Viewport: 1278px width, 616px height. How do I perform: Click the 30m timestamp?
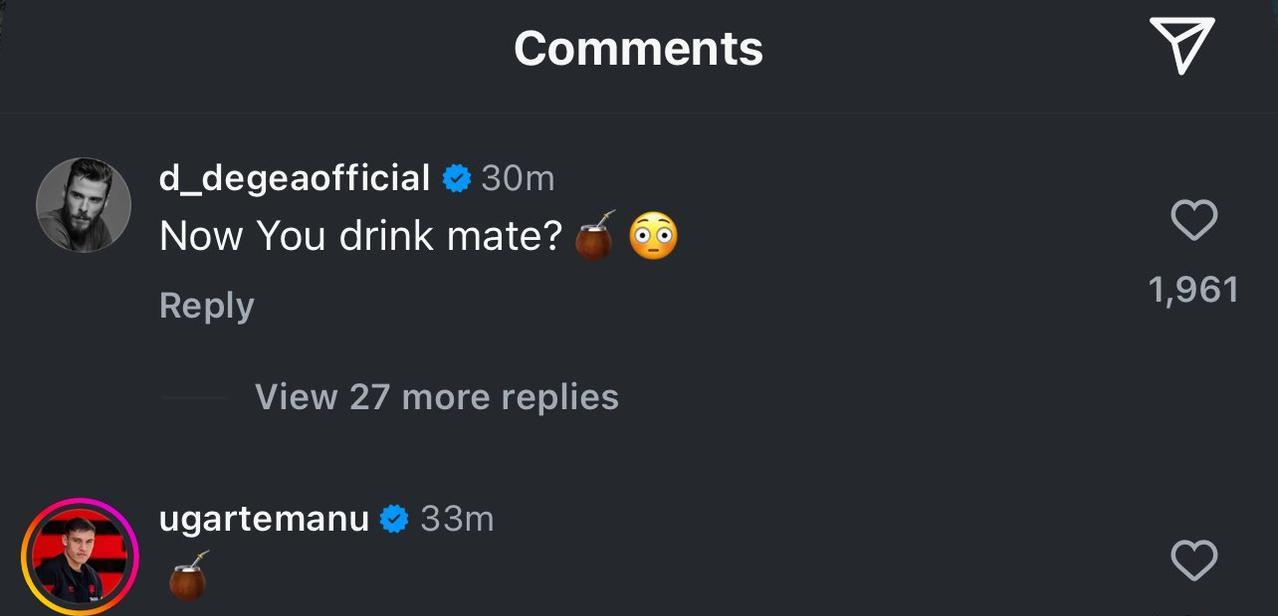(517, 178)
